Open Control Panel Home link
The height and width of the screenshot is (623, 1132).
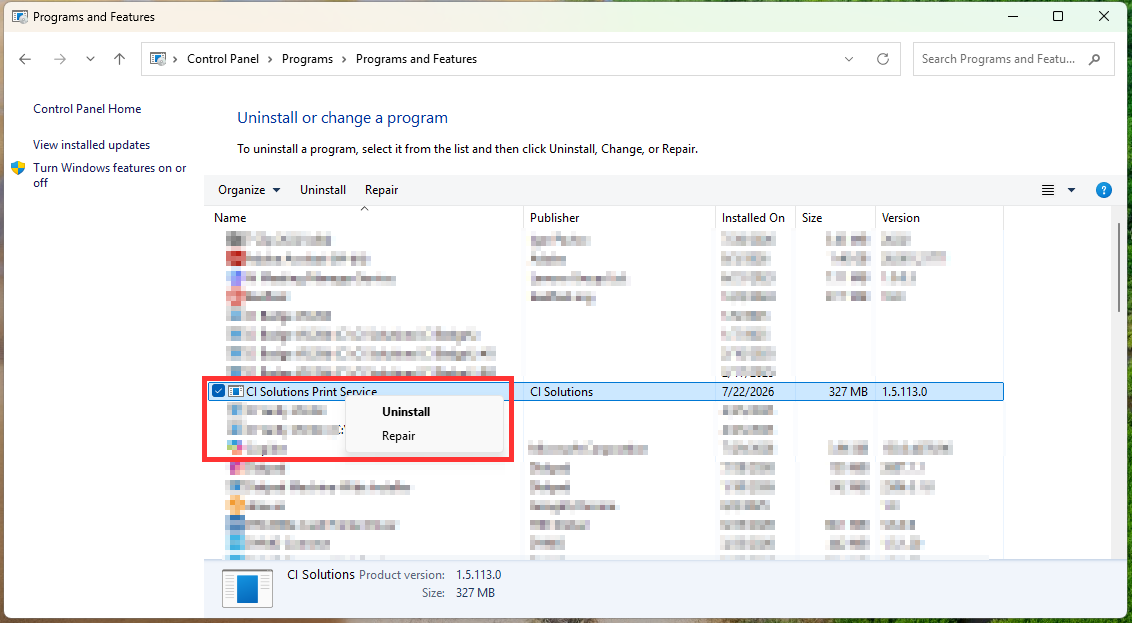pos(87,109)
